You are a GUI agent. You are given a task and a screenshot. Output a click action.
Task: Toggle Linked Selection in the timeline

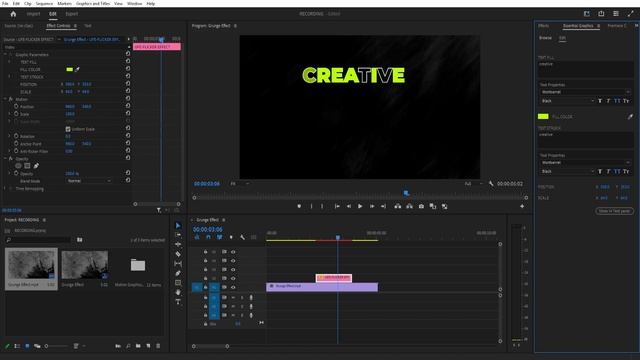pos(220,237)
